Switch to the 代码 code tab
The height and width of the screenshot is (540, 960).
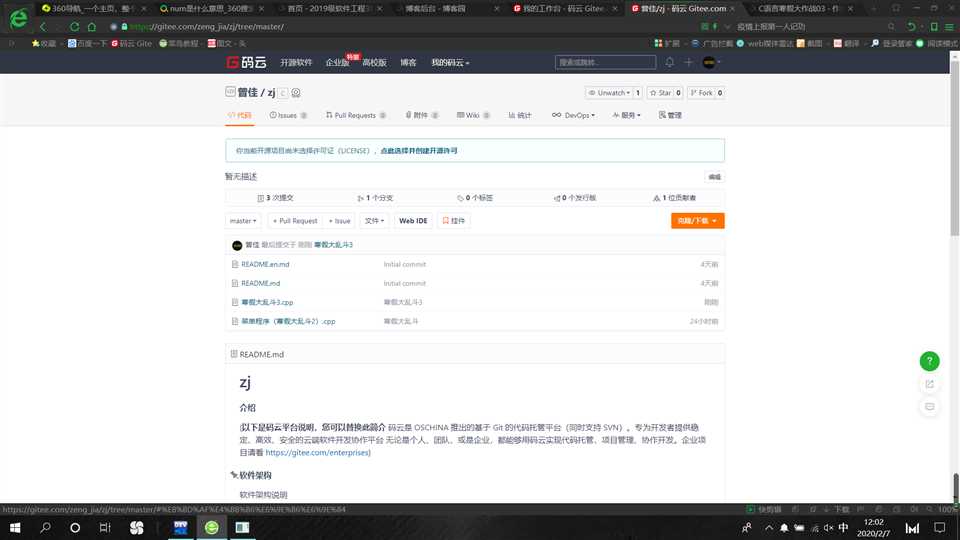239,115
